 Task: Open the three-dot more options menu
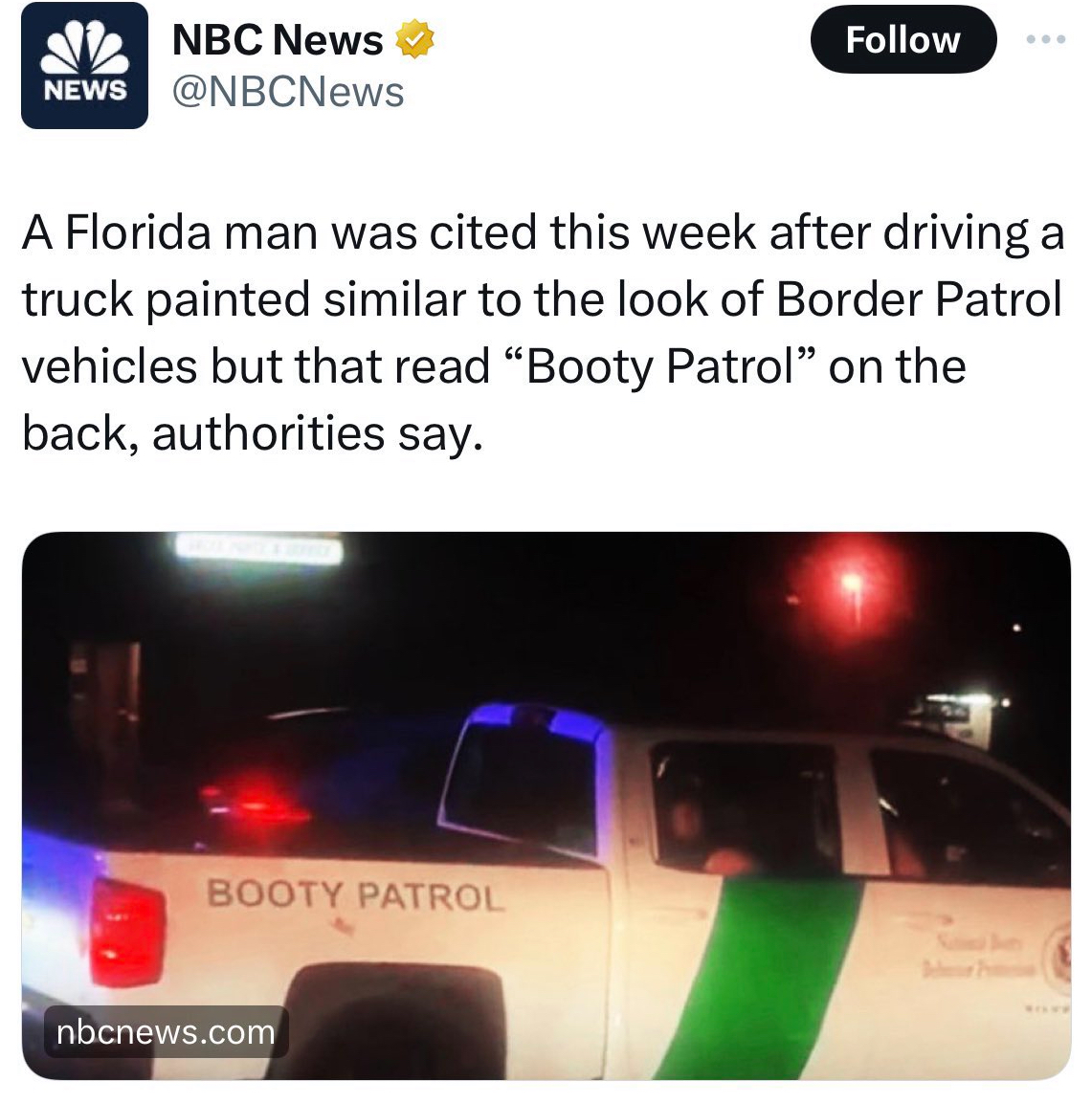[x=1045, y=39]
